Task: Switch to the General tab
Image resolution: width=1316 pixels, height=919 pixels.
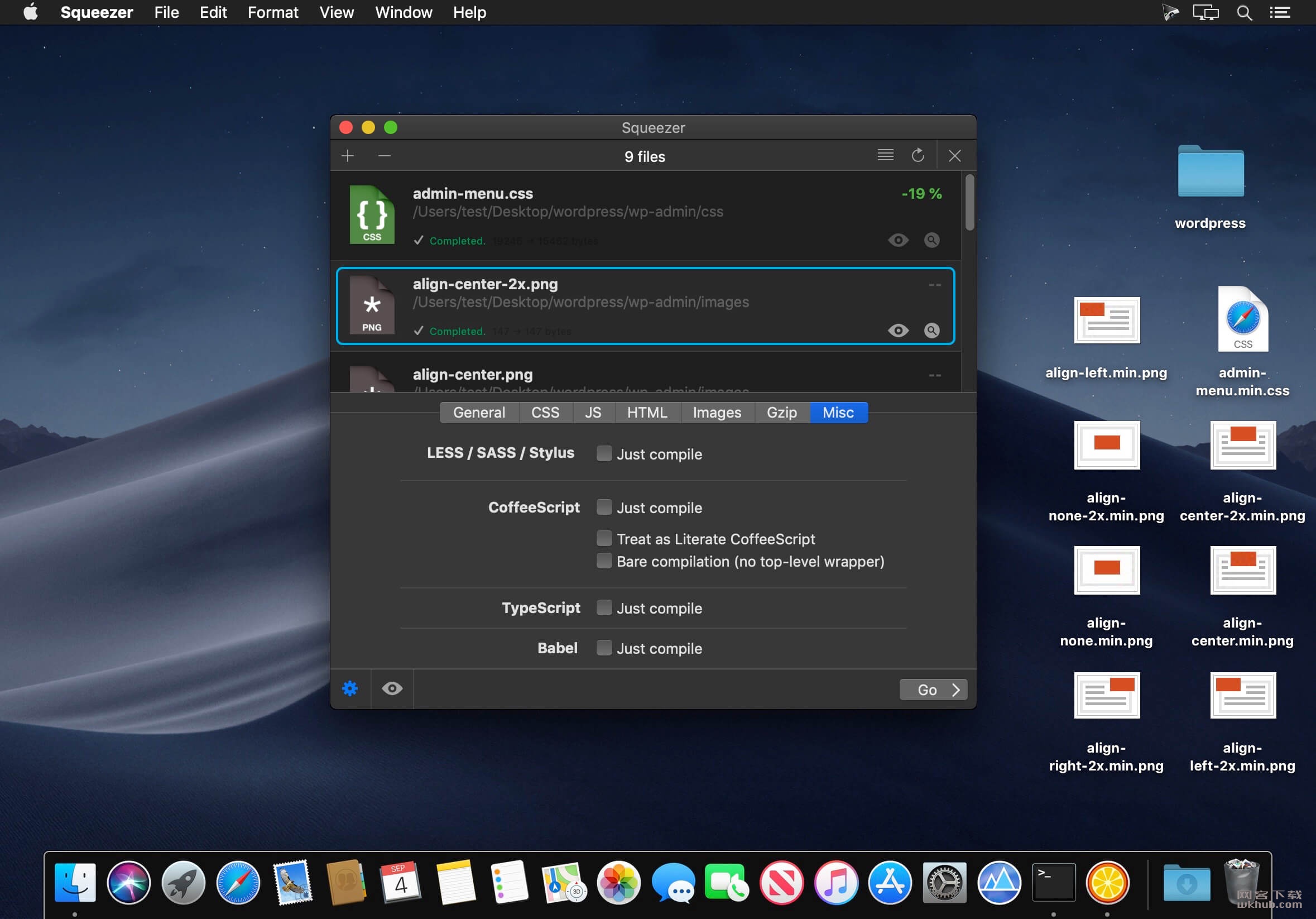Action: click(x=479, y=413)
